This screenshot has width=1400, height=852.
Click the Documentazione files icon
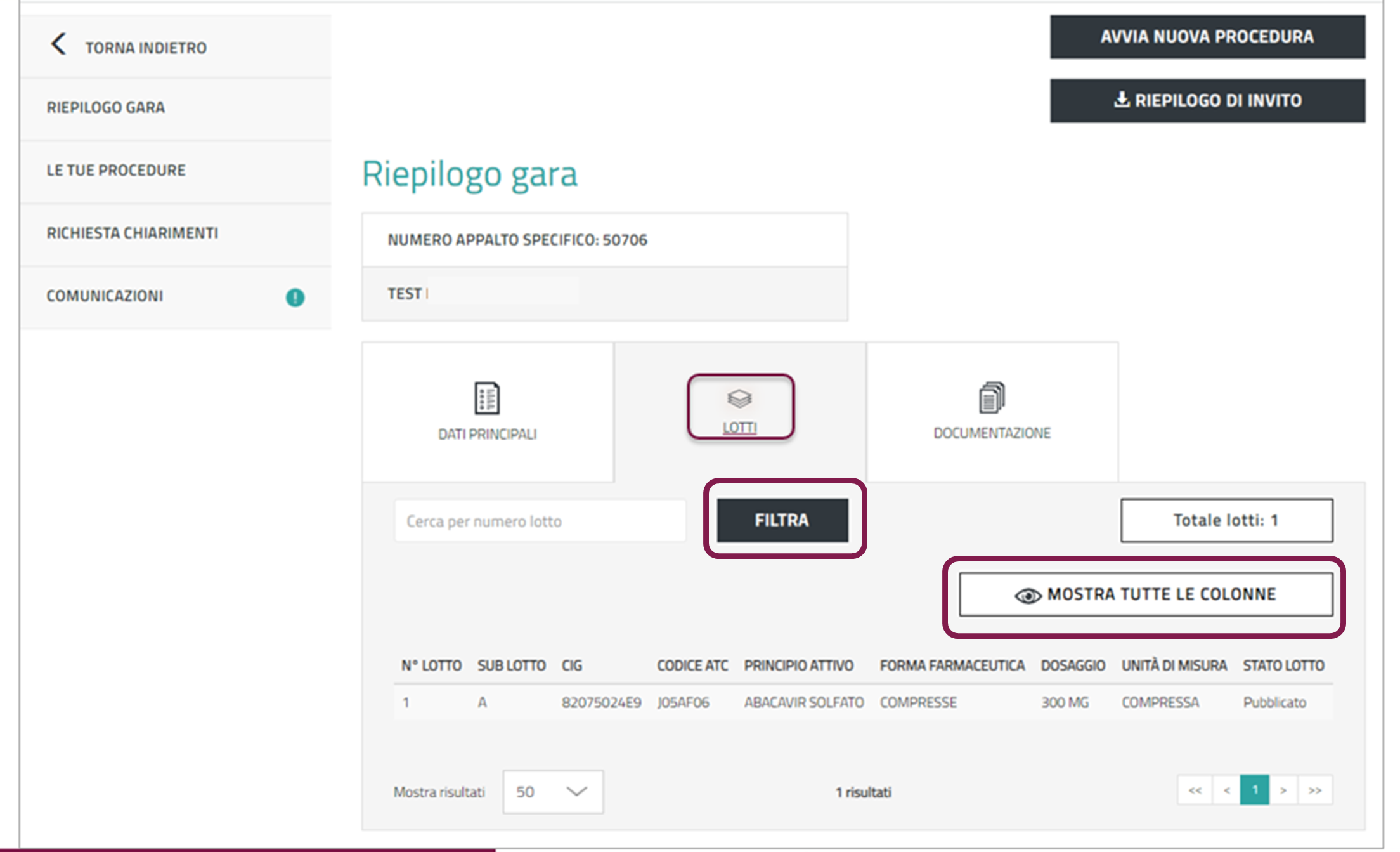pyautogui.click(x=992, y=397)
